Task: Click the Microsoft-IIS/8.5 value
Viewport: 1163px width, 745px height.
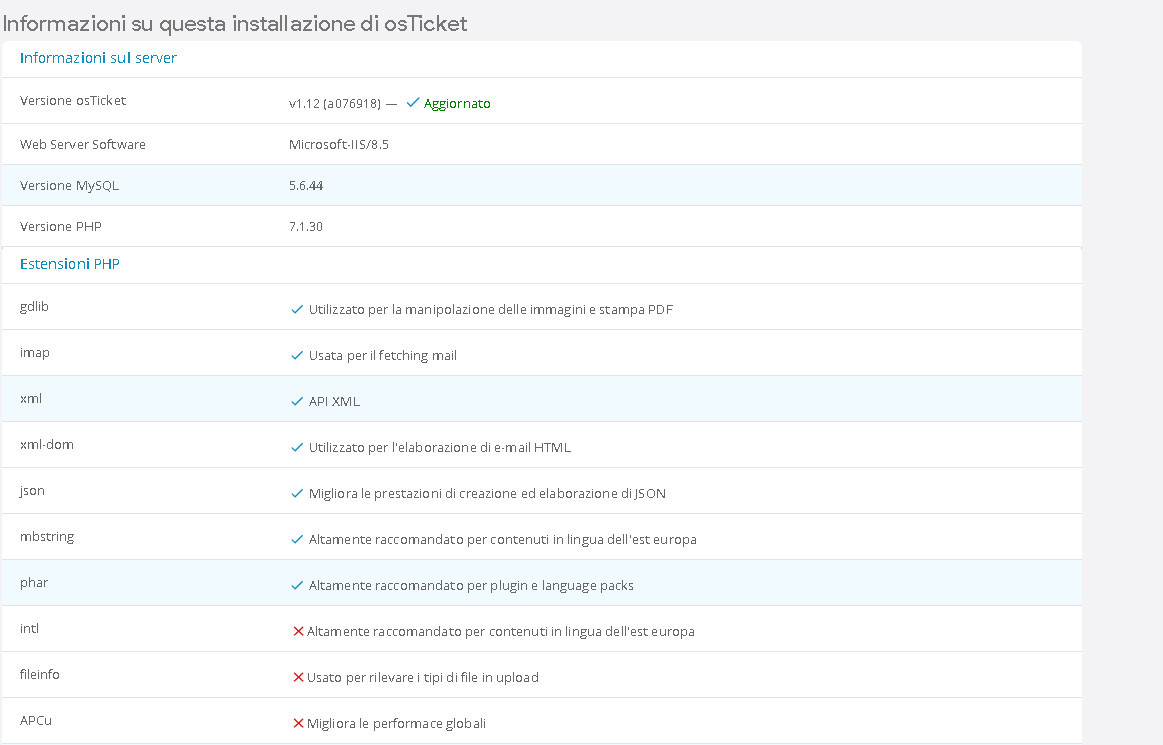Action: click(x=339, y=144)
